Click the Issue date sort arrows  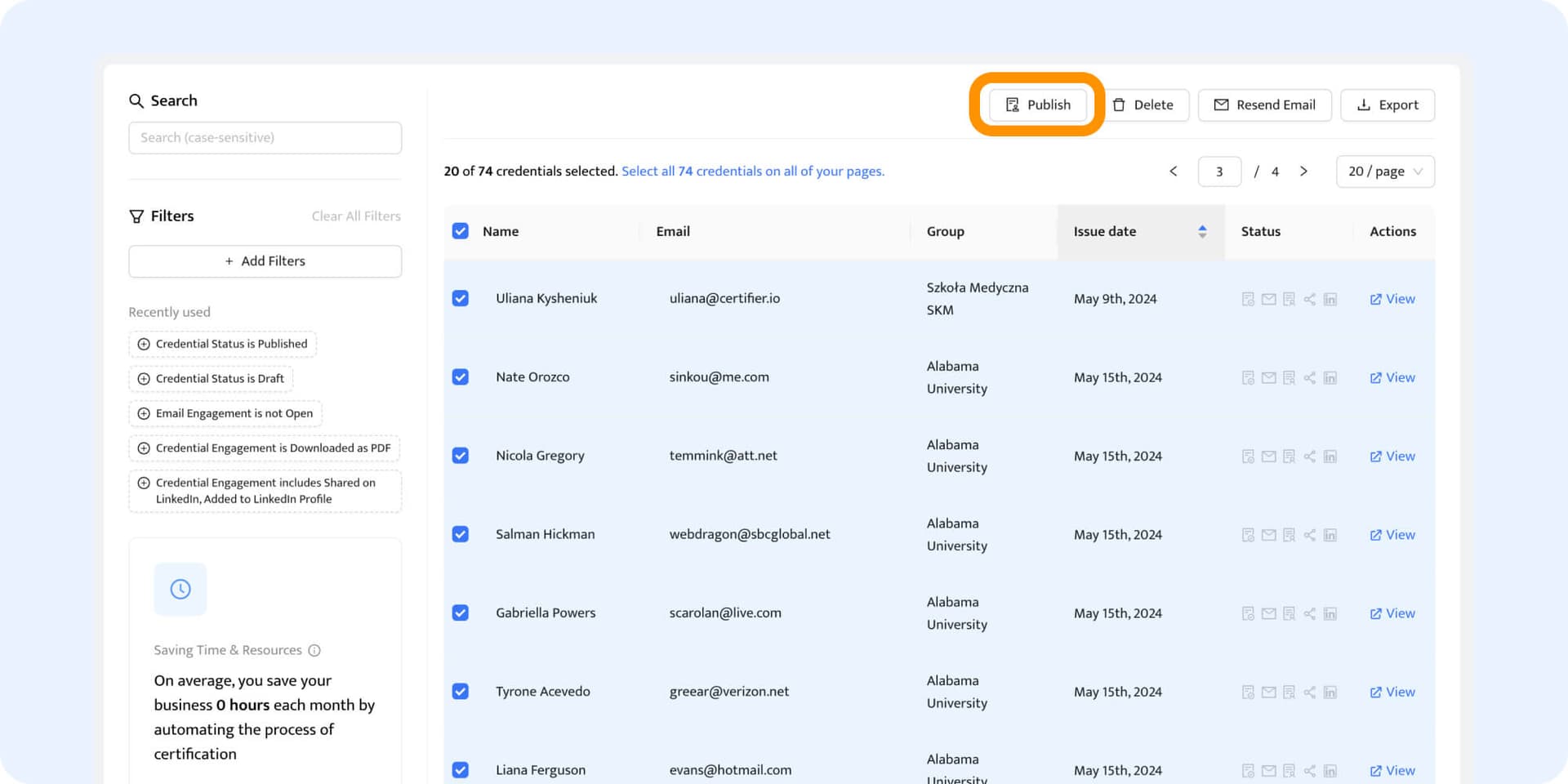(x=1201, y=231)
